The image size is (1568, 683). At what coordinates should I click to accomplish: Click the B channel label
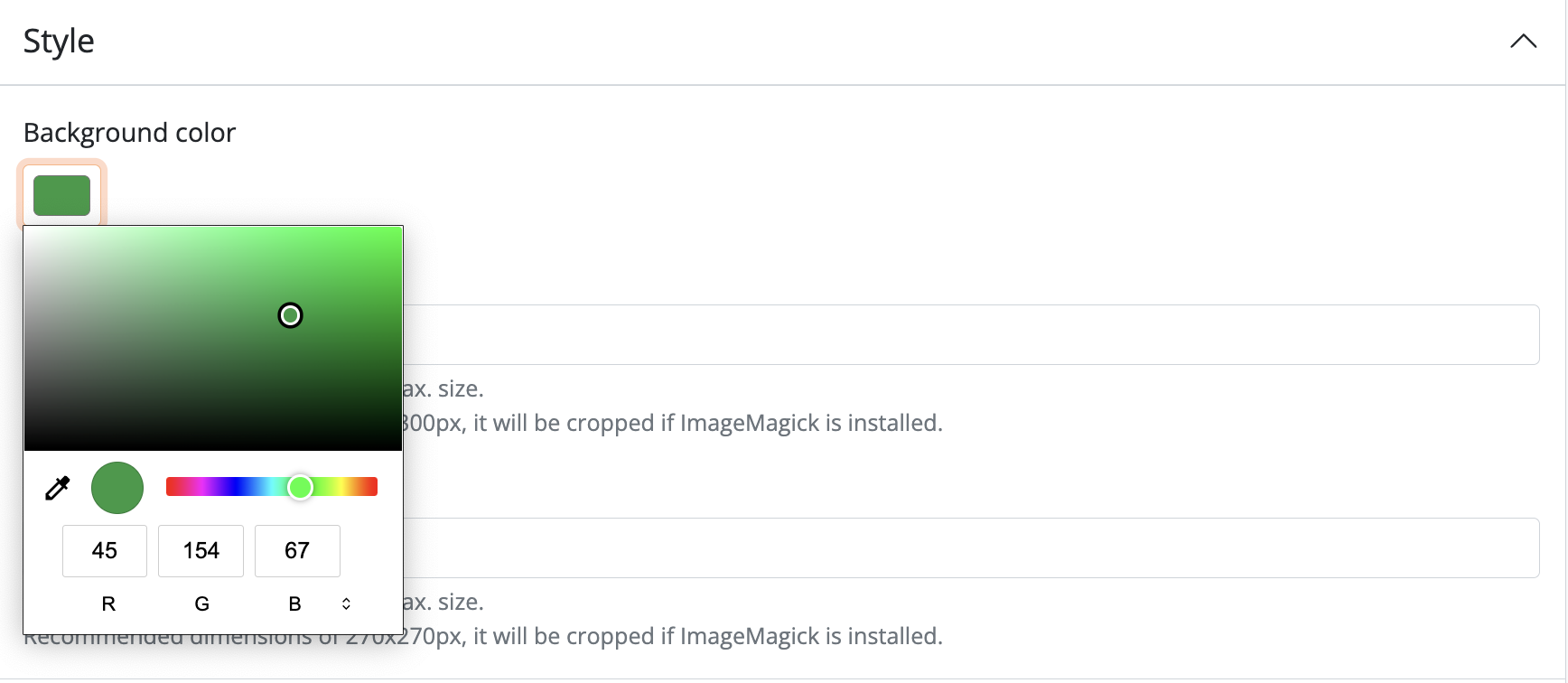point(294,603)
